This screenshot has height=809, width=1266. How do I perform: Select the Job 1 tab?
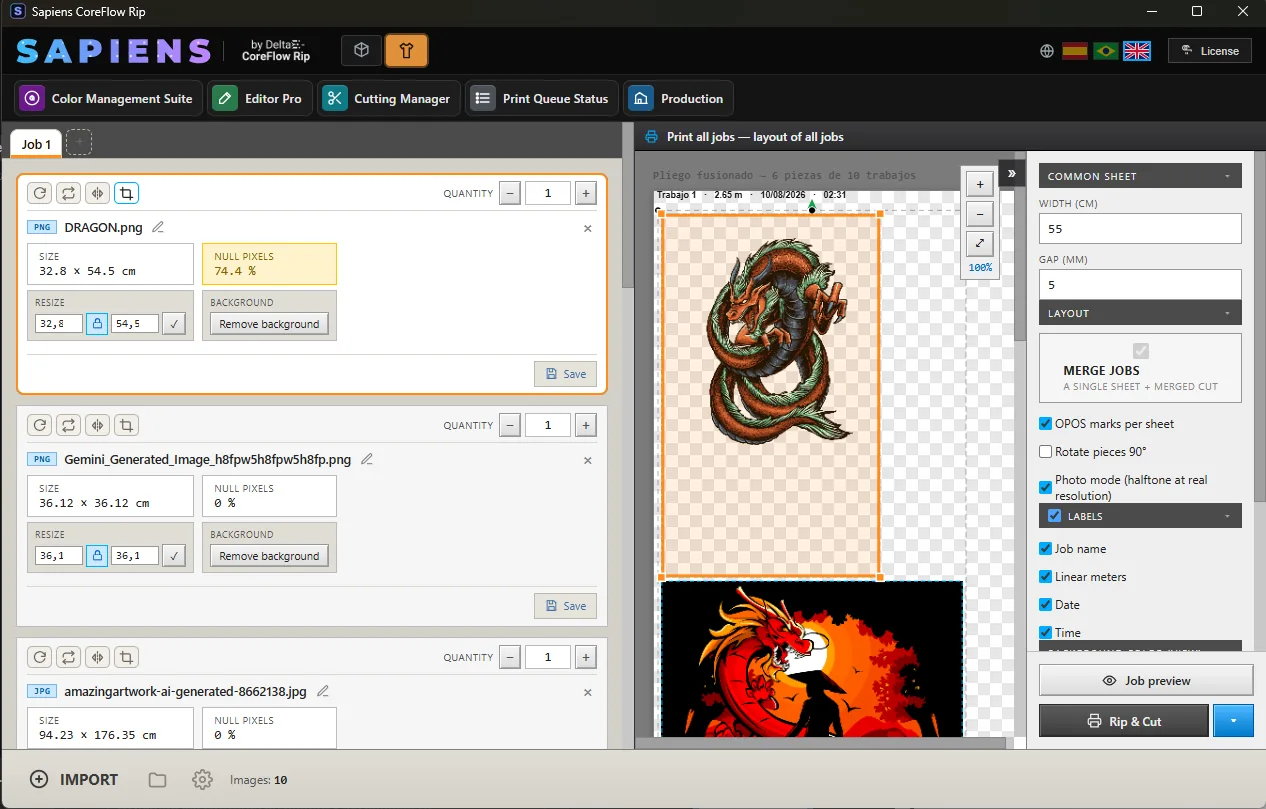(36, 144)
